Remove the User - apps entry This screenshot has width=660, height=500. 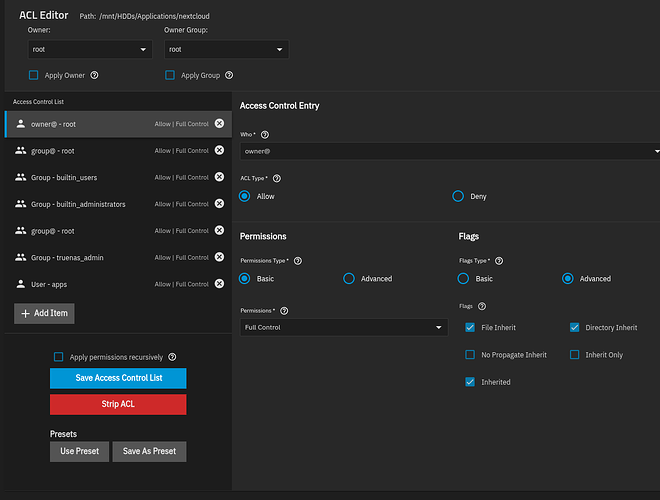219,284
